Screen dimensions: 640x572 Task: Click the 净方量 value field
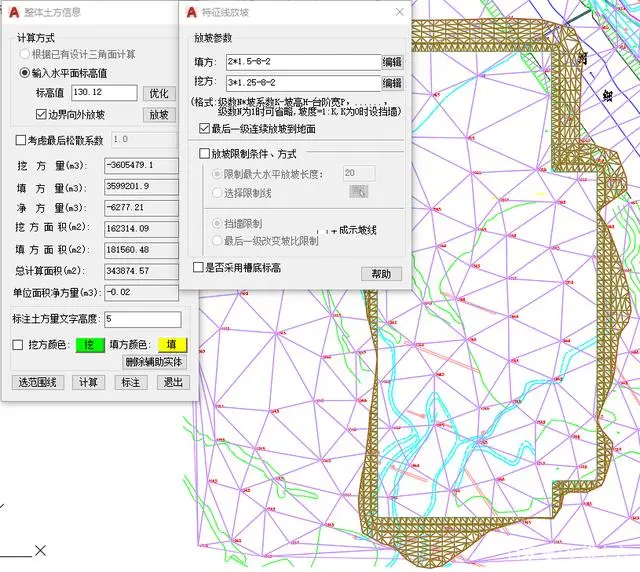[141, 208]
